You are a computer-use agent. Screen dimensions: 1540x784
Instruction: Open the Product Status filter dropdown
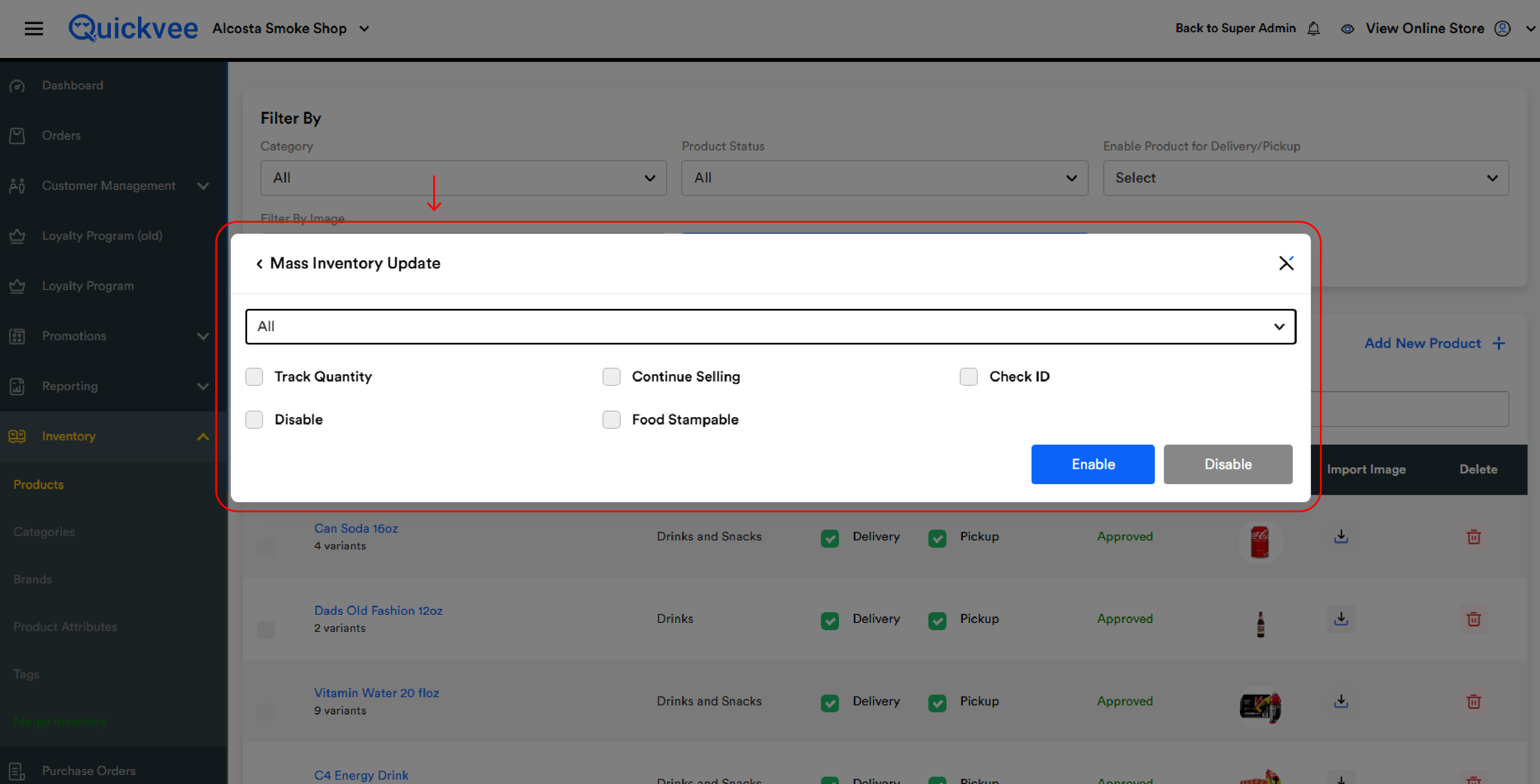click(884, 177)
